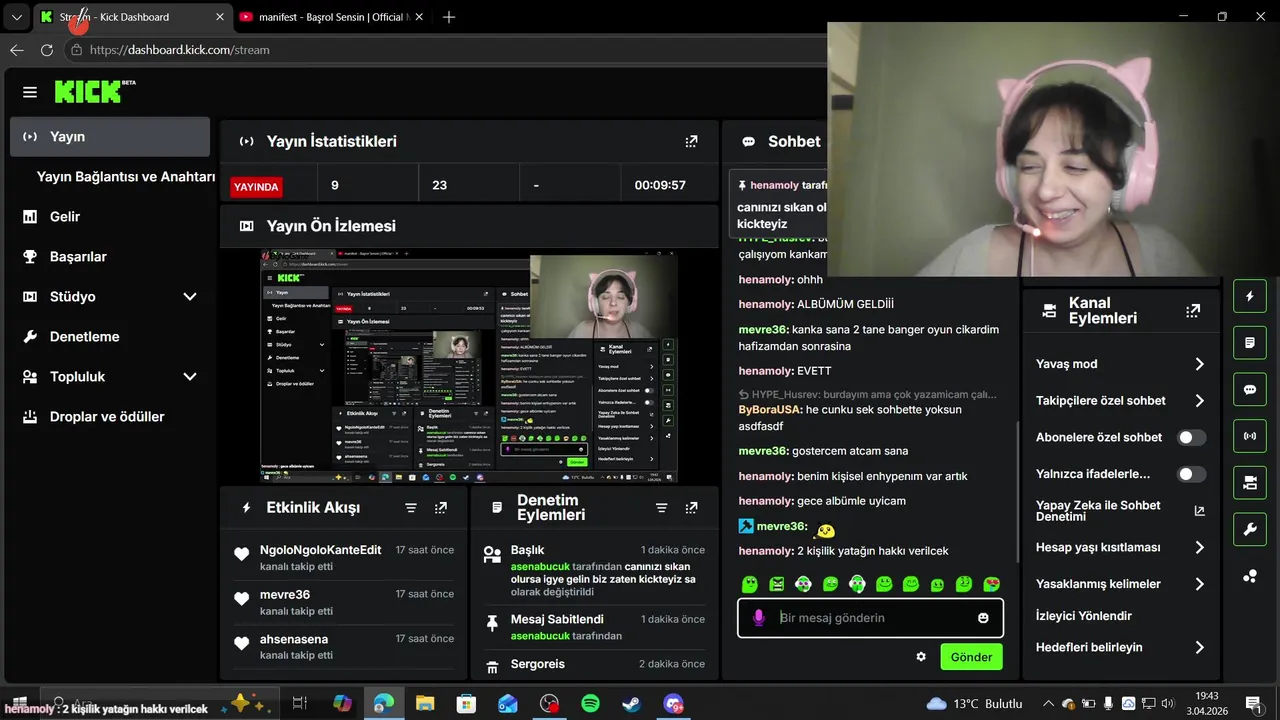Click the chat bubble icon on the right rail
Viewport: 1280px width, 720px height.
coord(1250,390)
